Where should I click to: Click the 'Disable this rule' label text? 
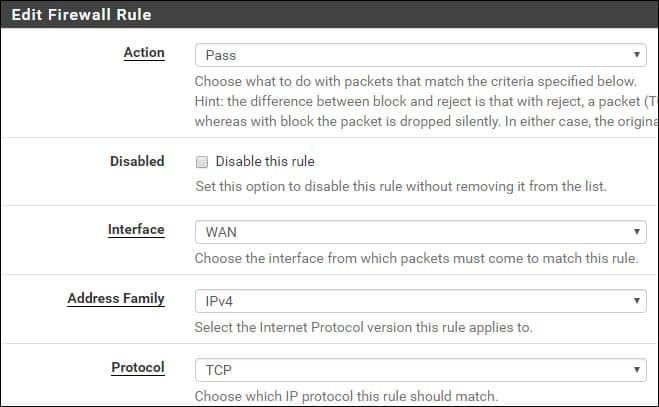click(x=265, y=162)
